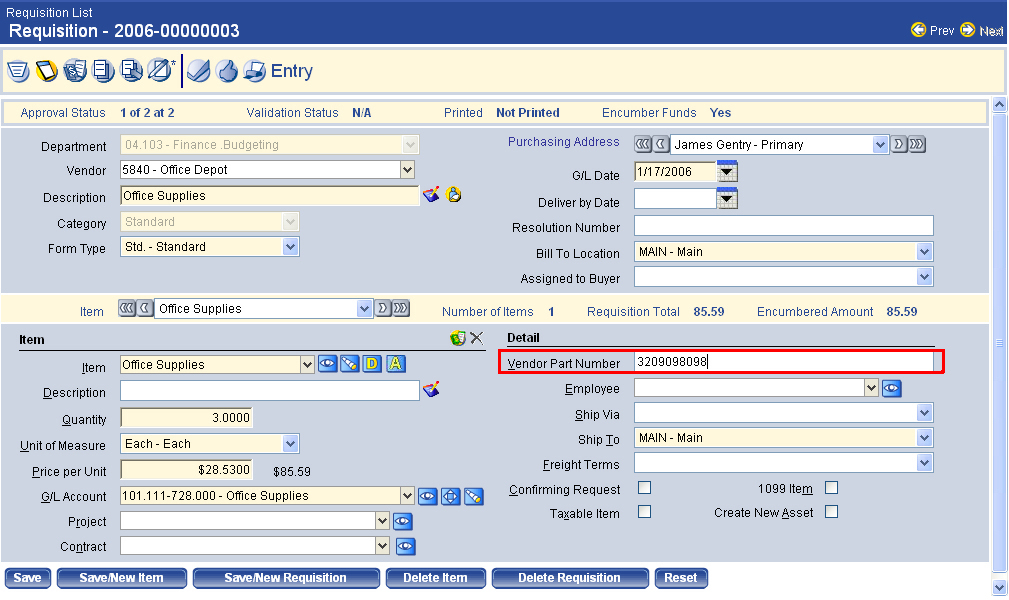Click the 'D' icon next to Item field
The image size is (1009, 600).
point(372,364)
